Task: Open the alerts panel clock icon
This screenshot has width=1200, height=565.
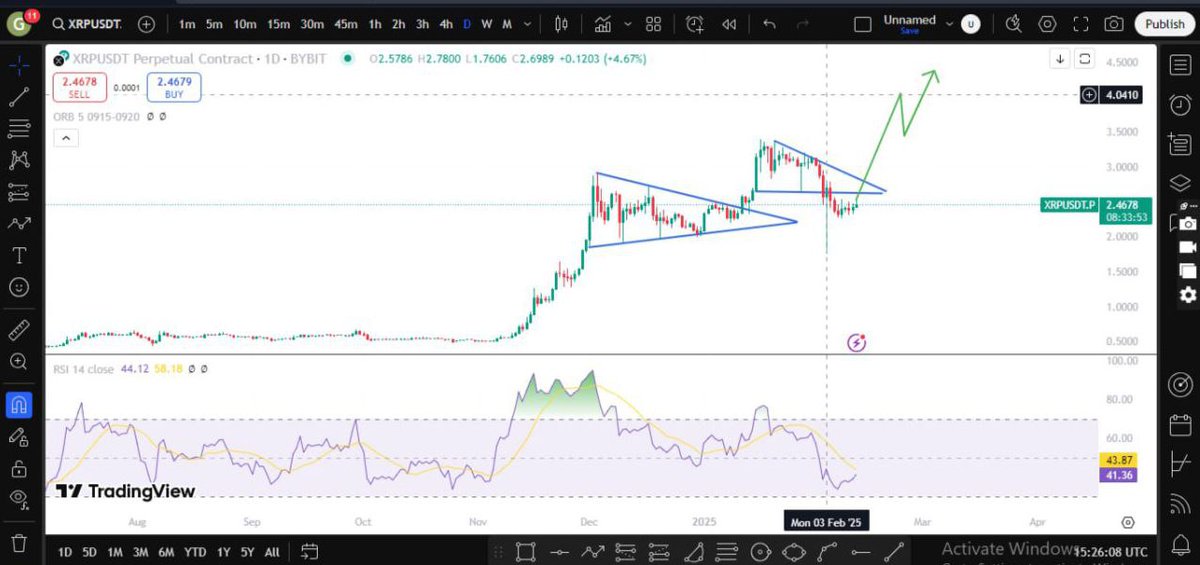Action: [1180, 105]
